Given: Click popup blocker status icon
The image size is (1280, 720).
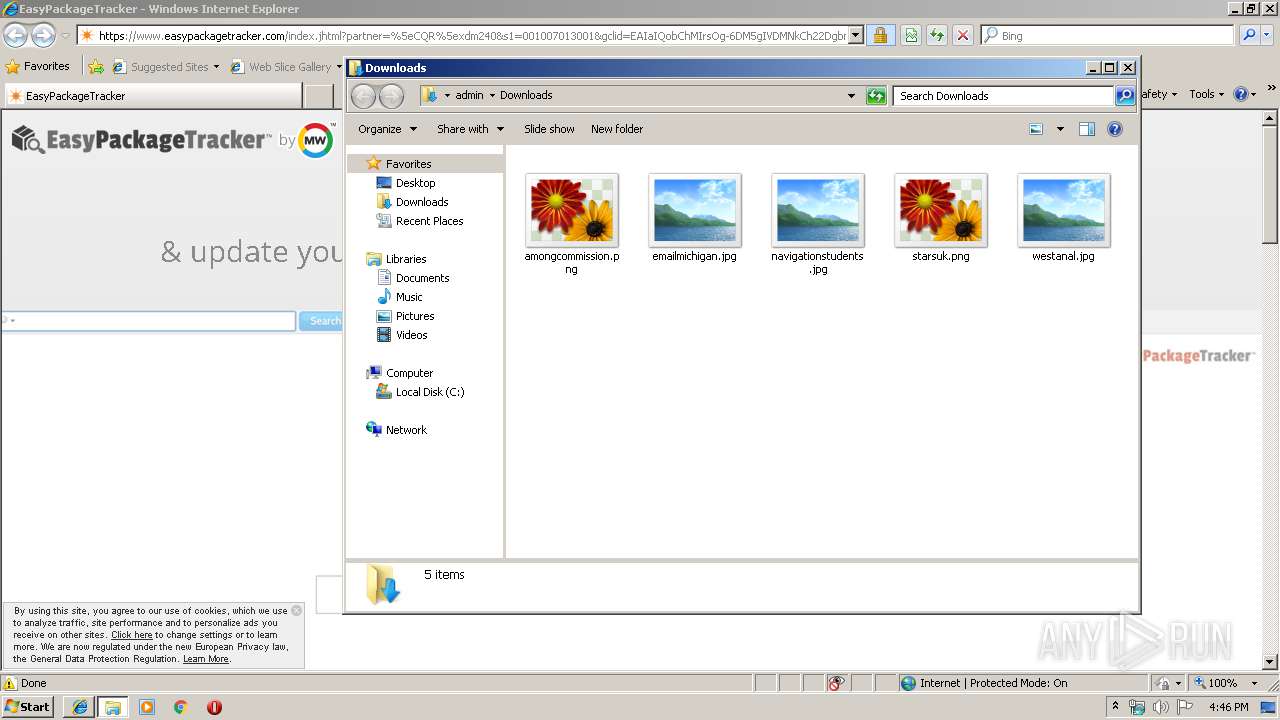Looking at the screenshot, I should (x=836, y=683).
